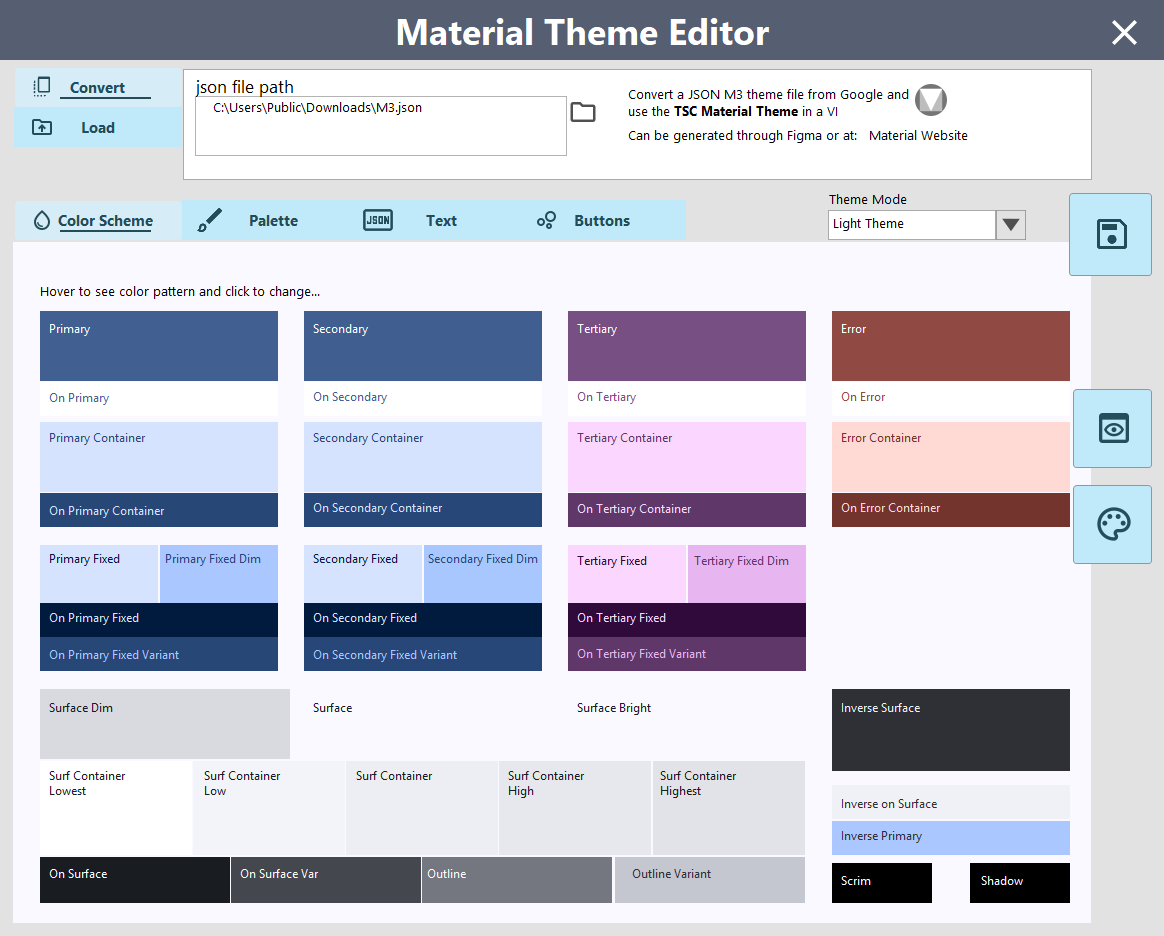This screenshot has width=1164, height=936.
Task: Click the Primary color swatch
Action: (x=159, y=346)
